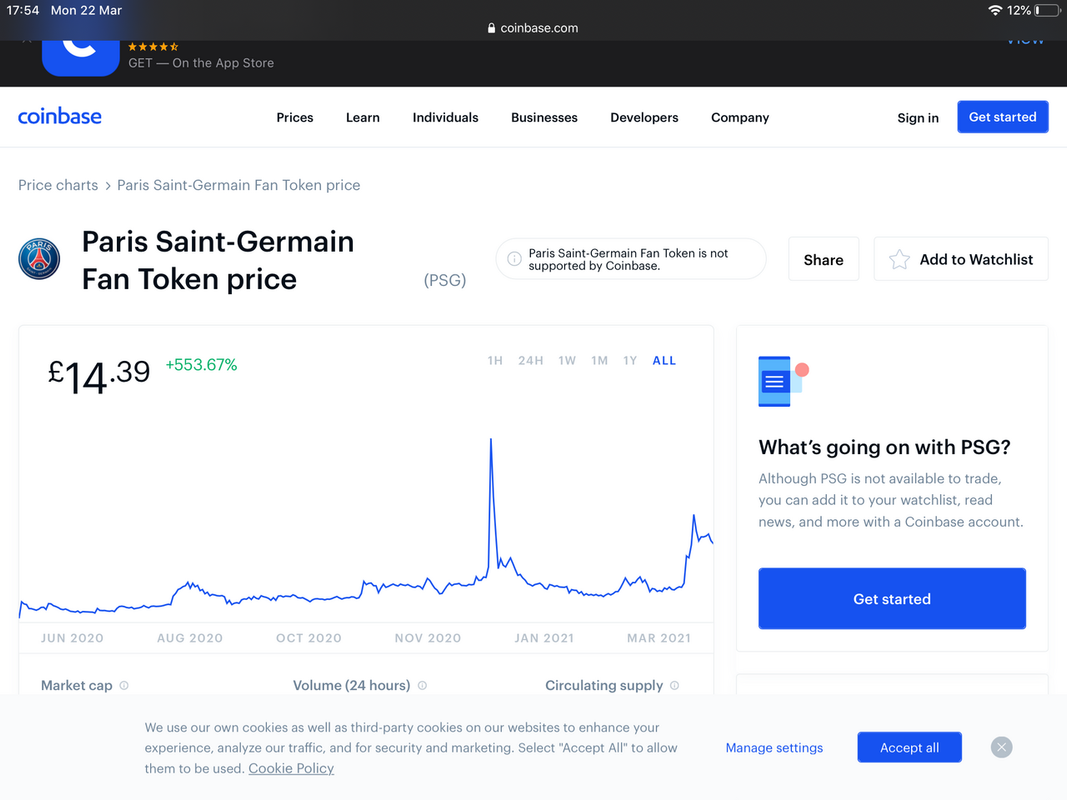Click the header Get started button

(1002, 117)
